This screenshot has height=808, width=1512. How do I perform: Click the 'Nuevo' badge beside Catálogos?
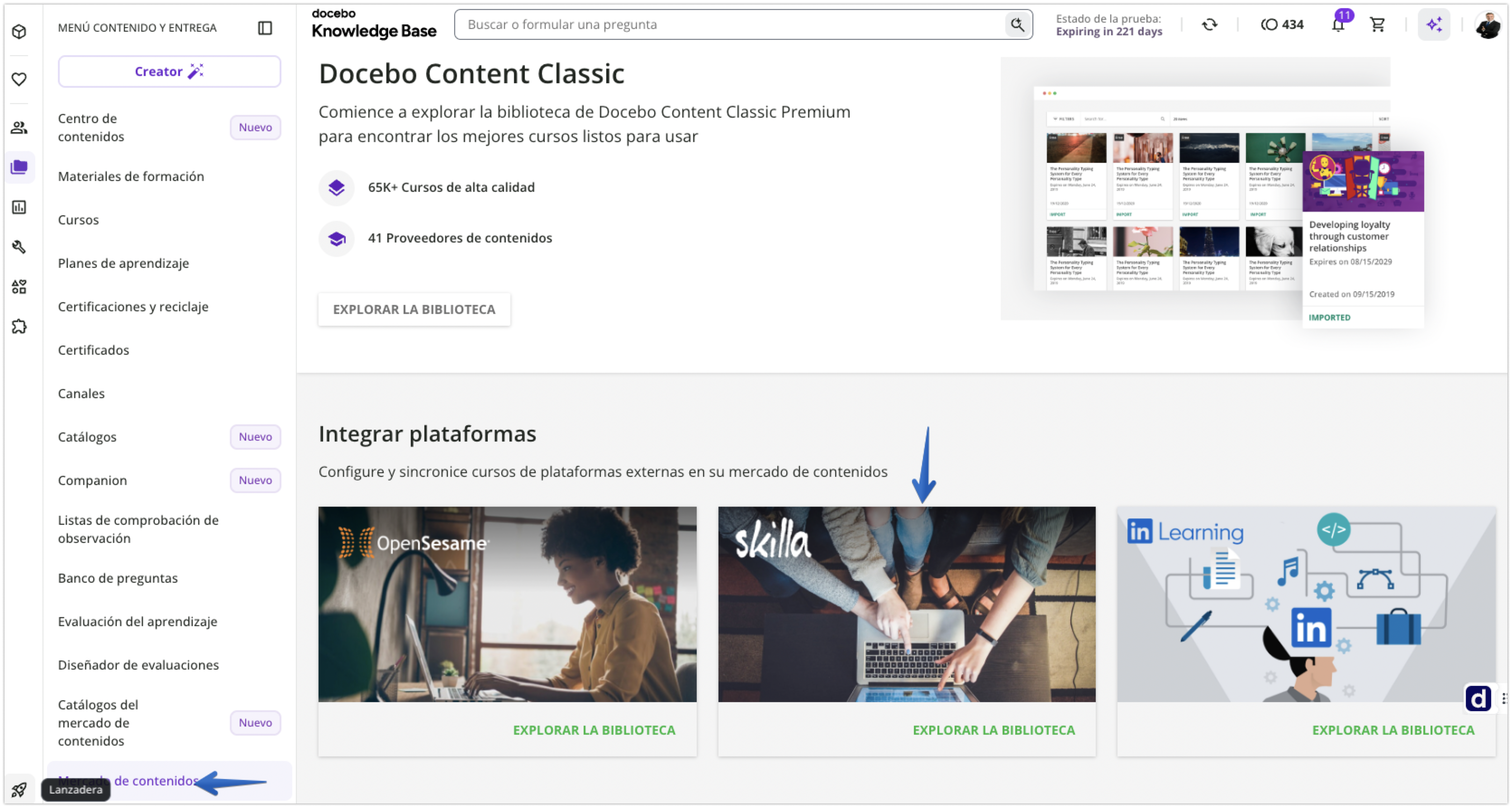255,437
